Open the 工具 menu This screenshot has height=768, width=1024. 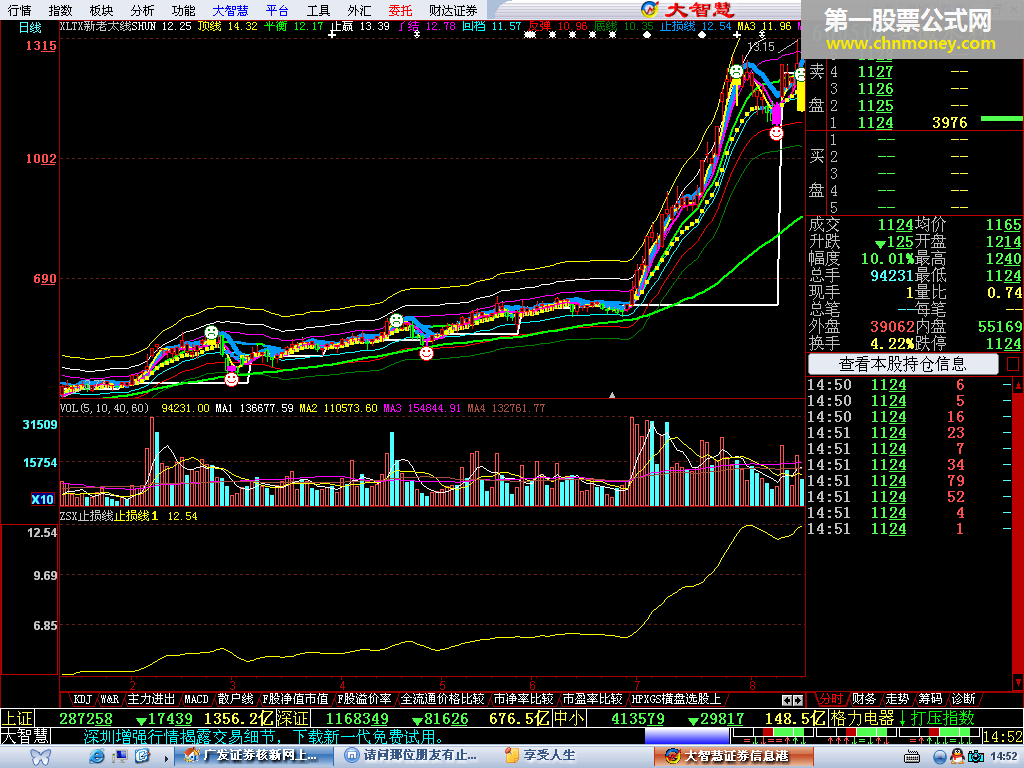point(318,10)
